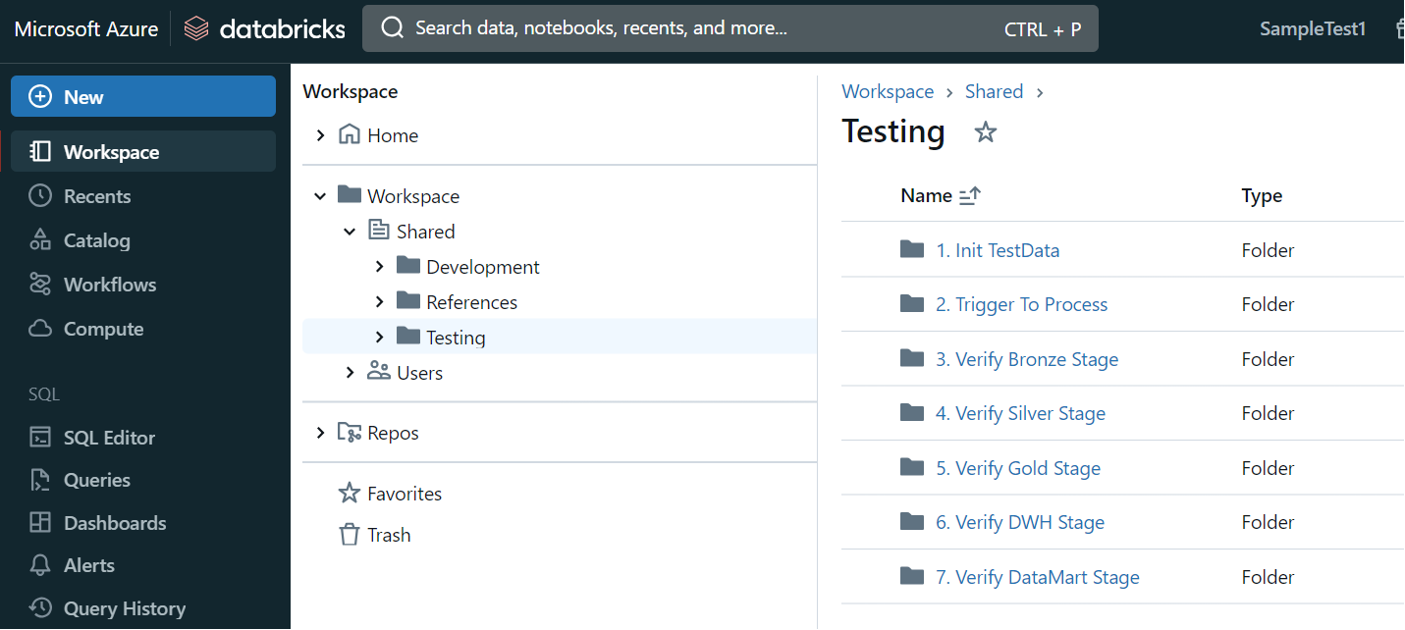Collapse the Shared folder tree

pos(349,231)
